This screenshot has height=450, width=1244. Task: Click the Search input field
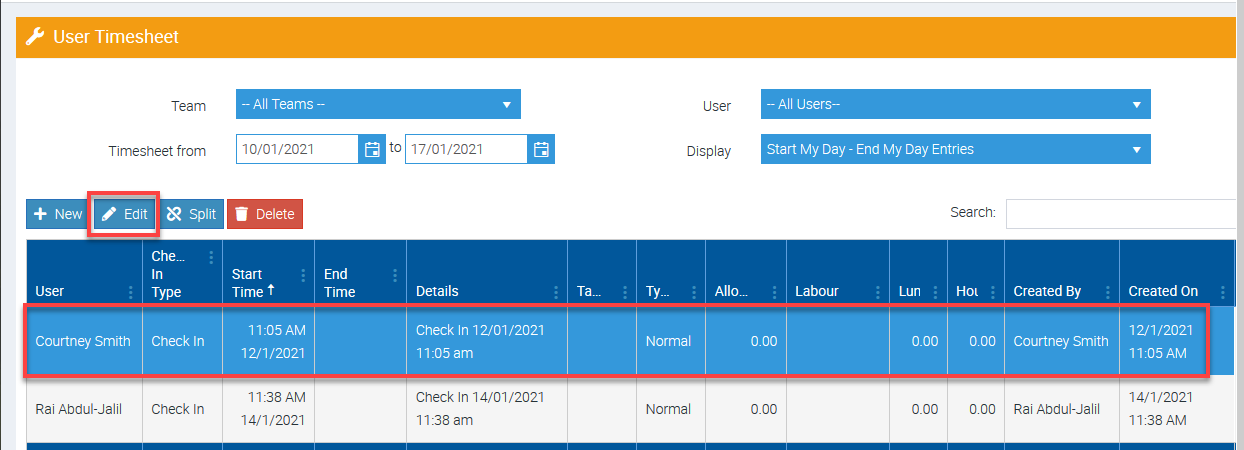[1120, 214]
